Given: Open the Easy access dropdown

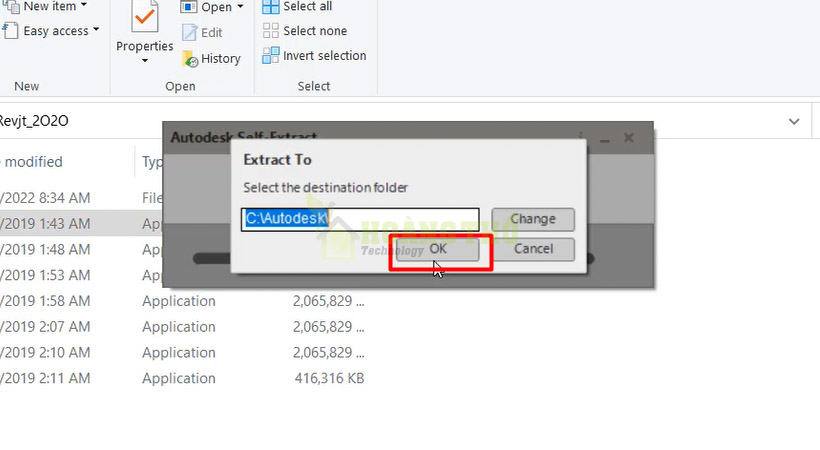Looking at the screenshot, I should click(51, 31).
